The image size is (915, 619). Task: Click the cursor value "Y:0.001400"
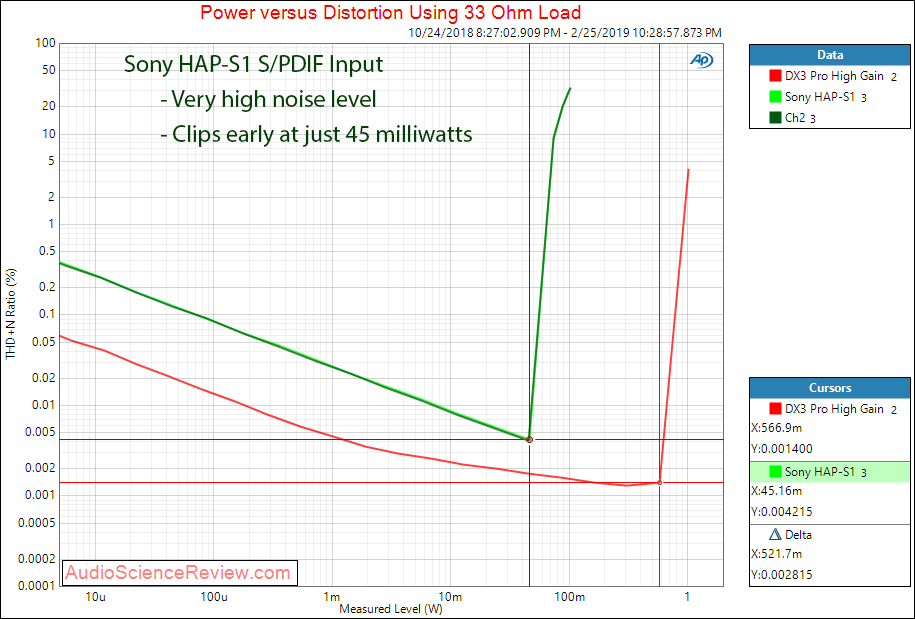point(782,449)
